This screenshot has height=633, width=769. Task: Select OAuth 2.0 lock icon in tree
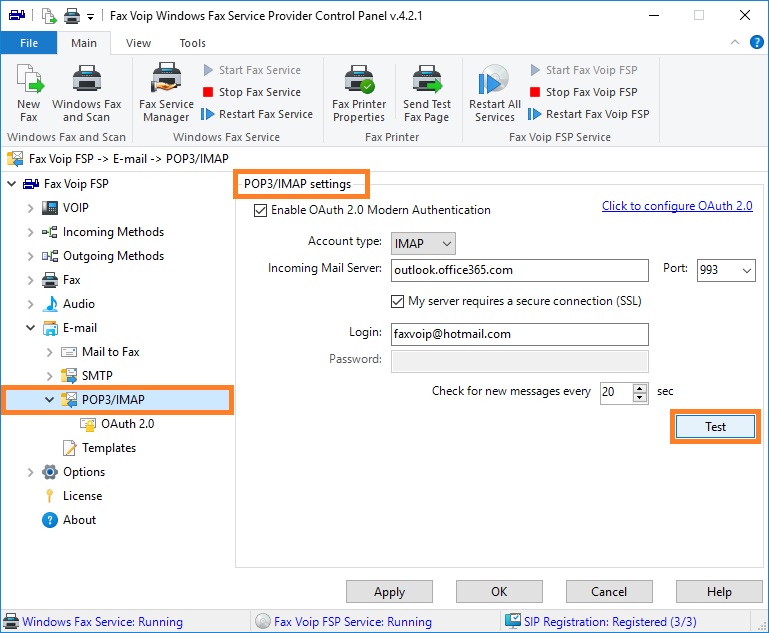(88, 424)
